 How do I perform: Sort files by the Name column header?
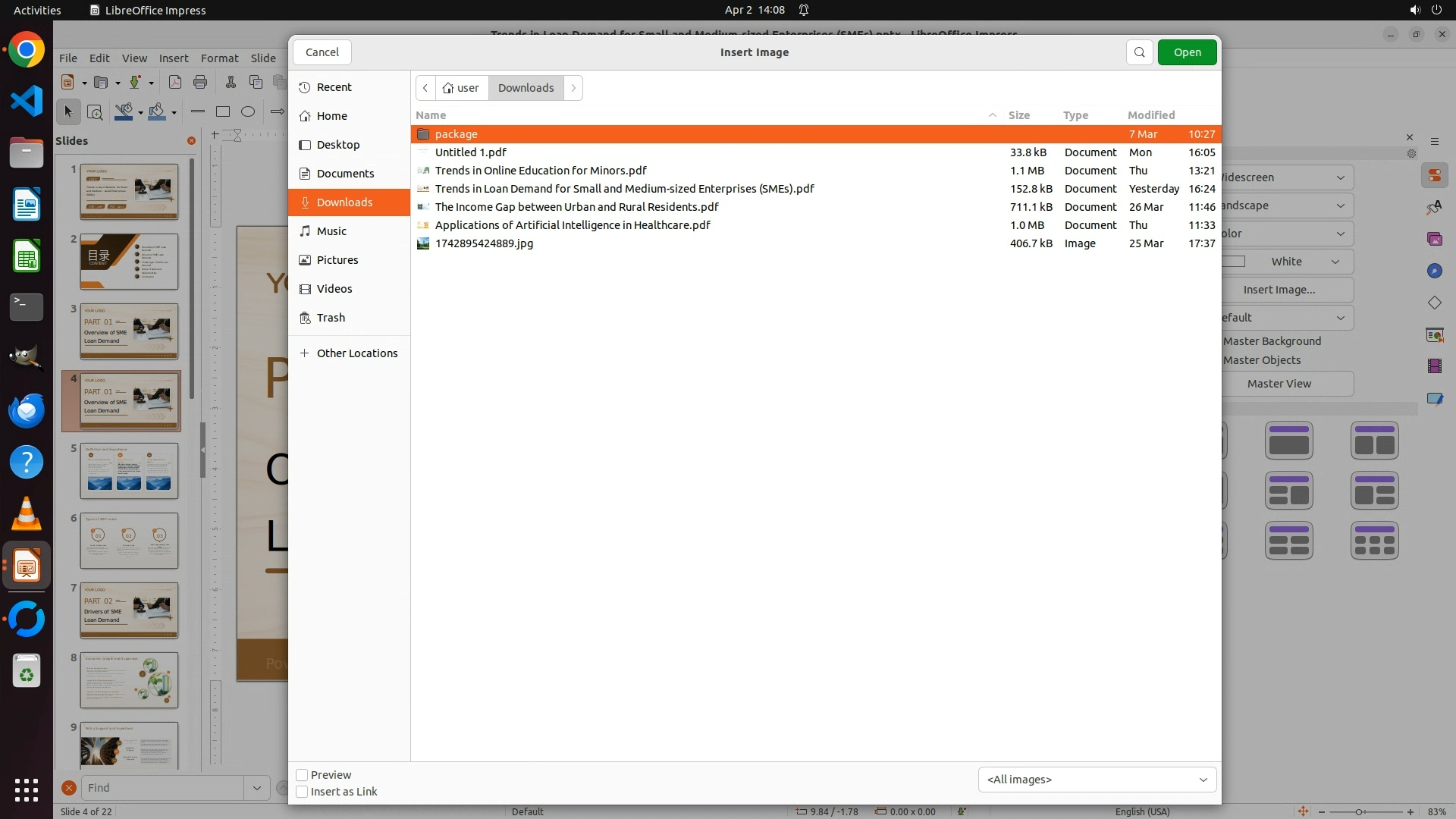click(x=431, y=115)
